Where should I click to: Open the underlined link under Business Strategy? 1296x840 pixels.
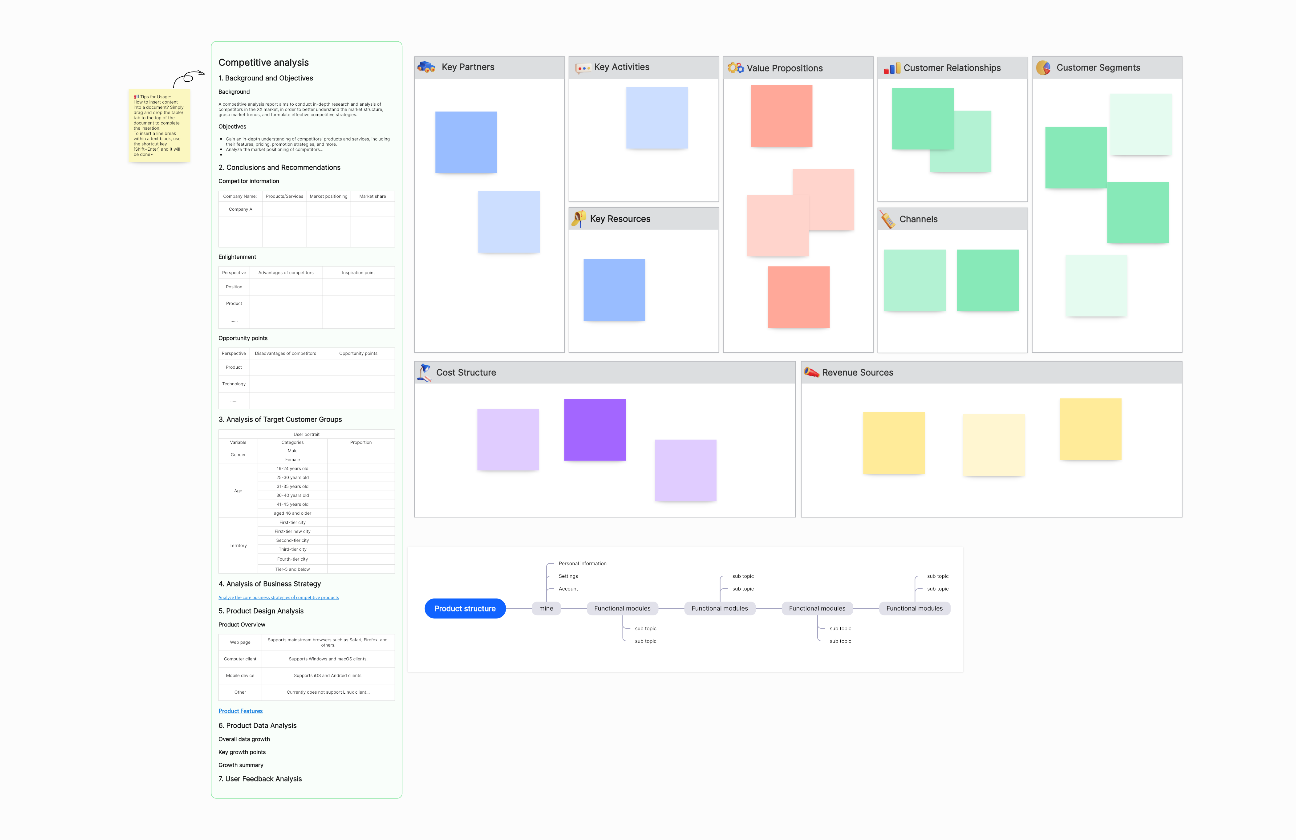point(278,597)
